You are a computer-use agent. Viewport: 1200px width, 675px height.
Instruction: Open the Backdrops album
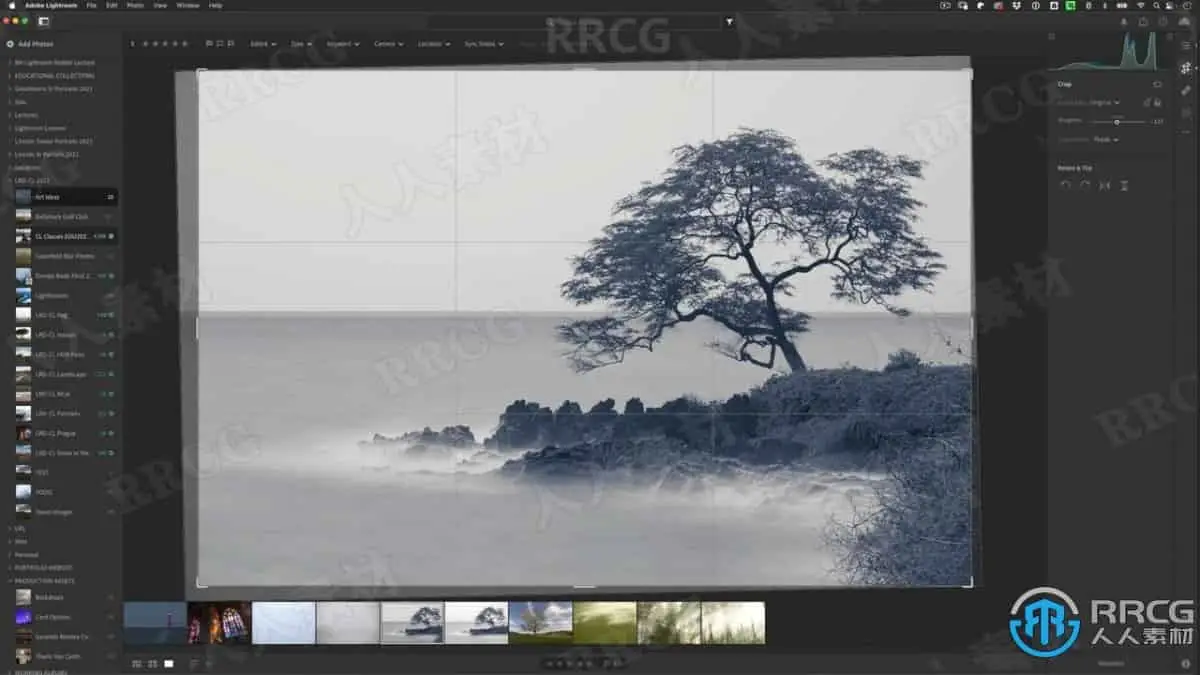(x=65, y=597)
